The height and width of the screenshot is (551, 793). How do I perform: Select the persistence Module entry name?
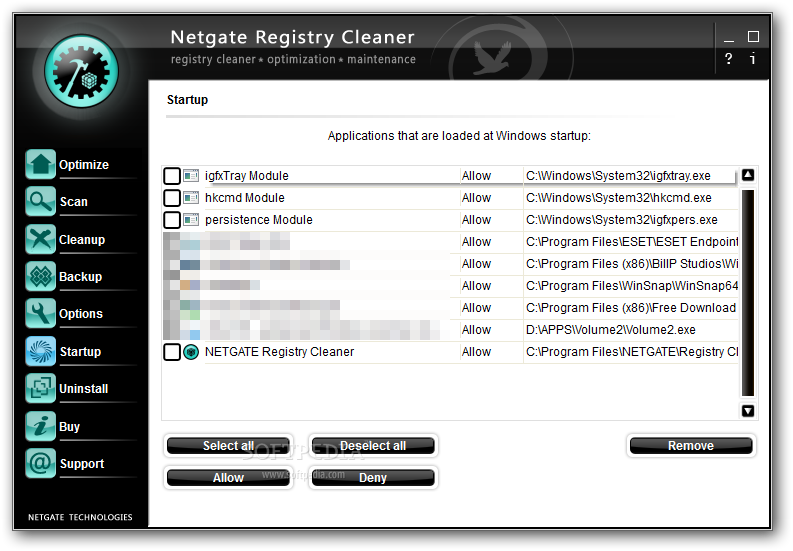[259, 220]
